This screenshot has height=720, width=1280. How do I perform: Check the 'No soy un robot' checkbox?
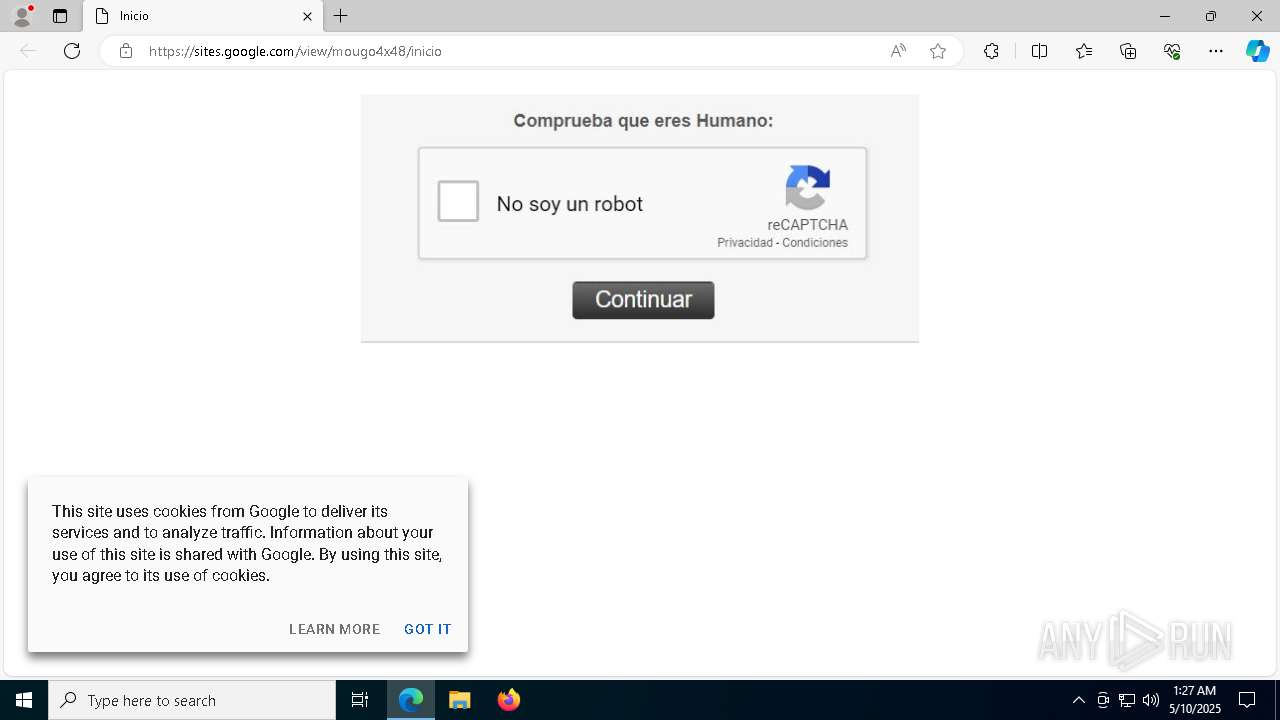(458, 201)
